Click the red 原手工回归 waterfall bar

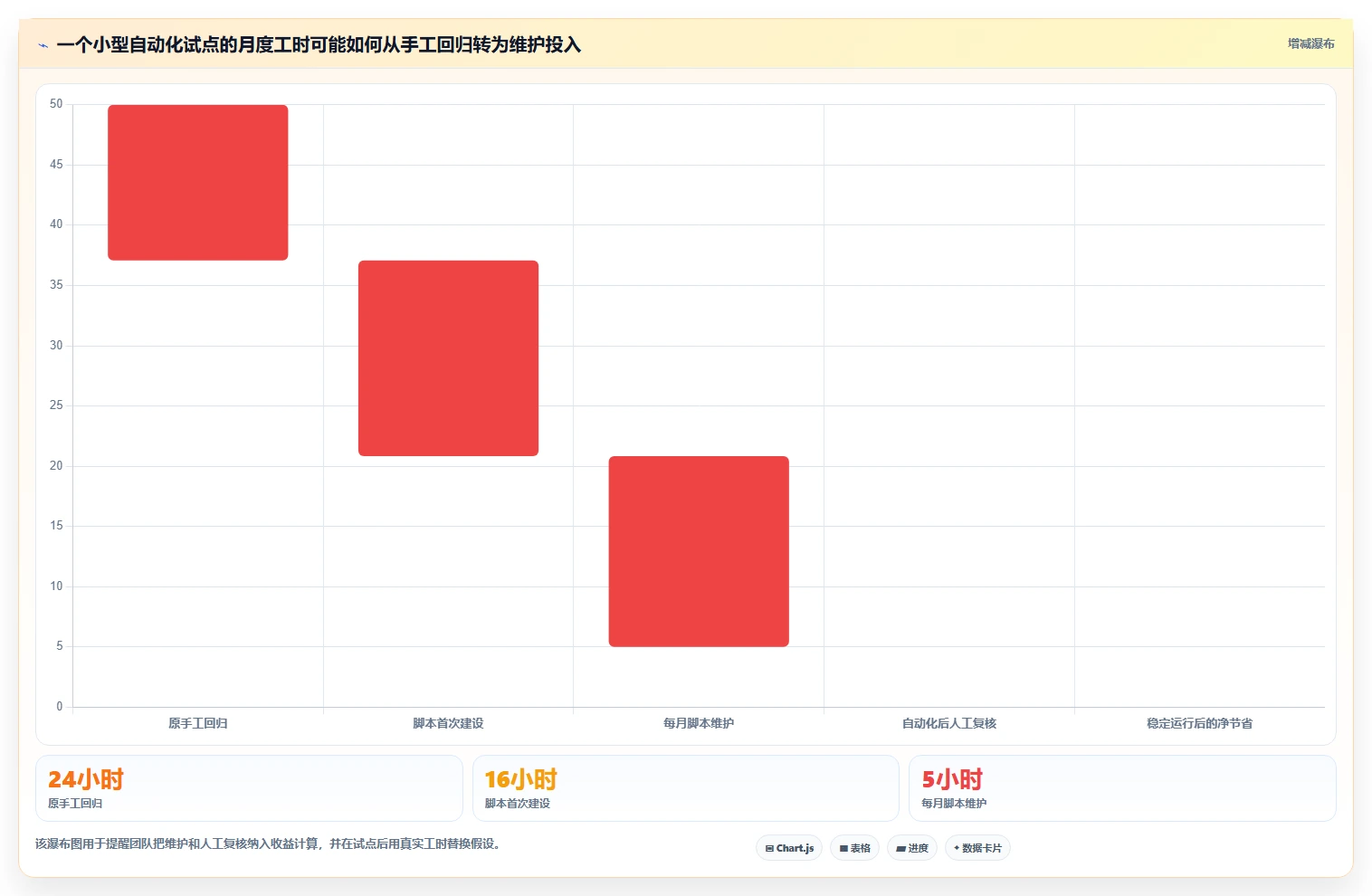click(198, 183)
